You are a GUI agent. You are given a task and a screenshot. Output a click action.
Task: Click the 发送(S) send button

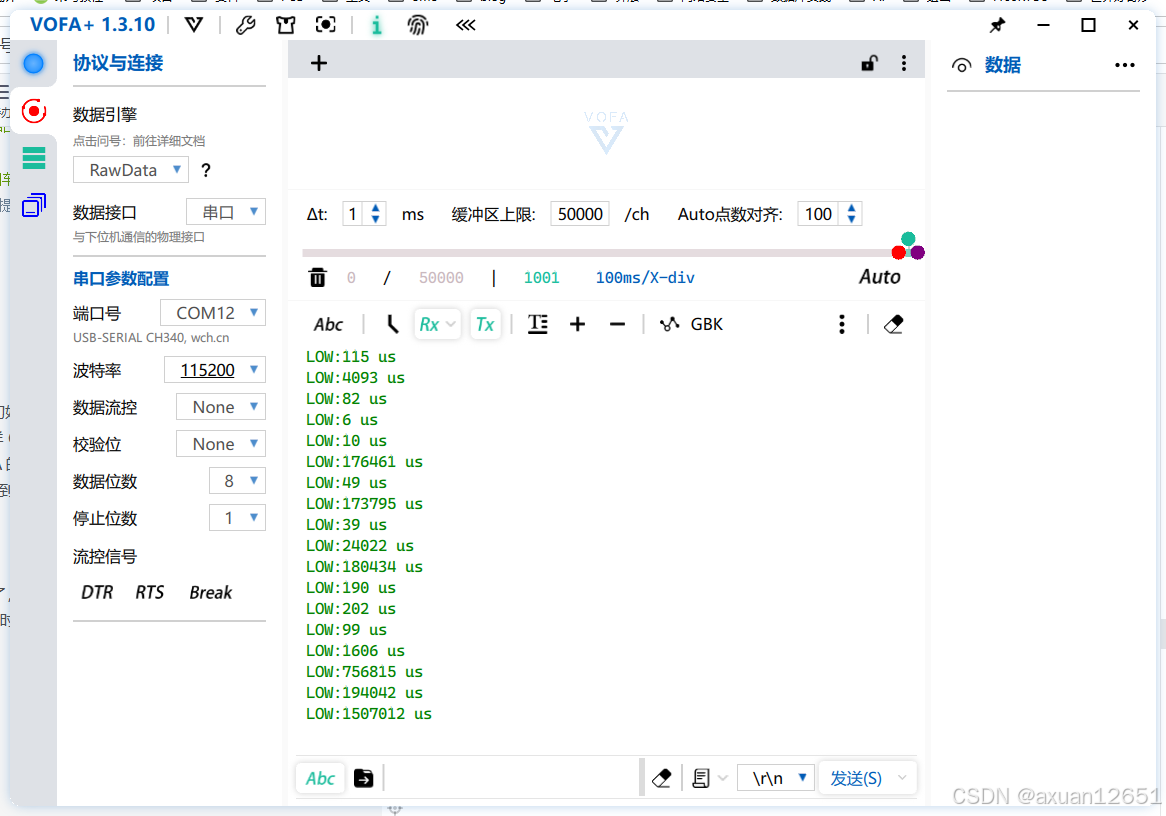856,778
